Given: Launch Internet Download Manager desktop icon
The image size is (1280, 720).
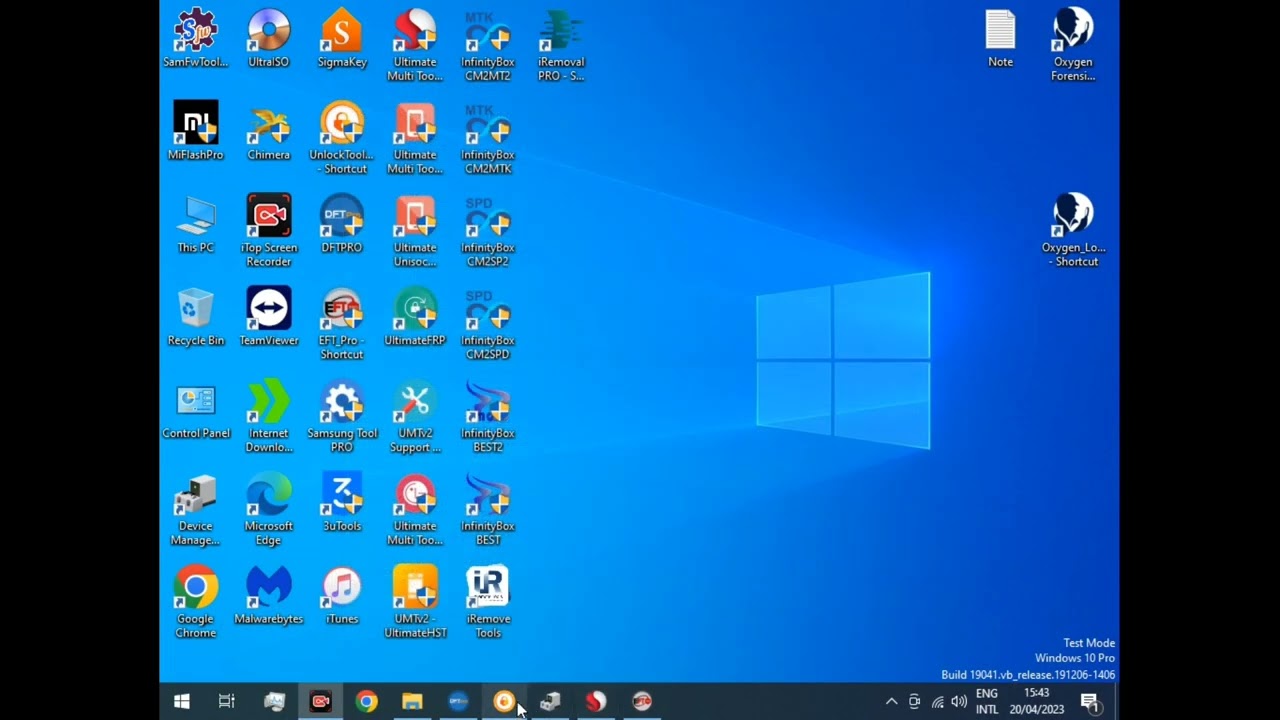Looking at the screenshot, I should 268,417.
